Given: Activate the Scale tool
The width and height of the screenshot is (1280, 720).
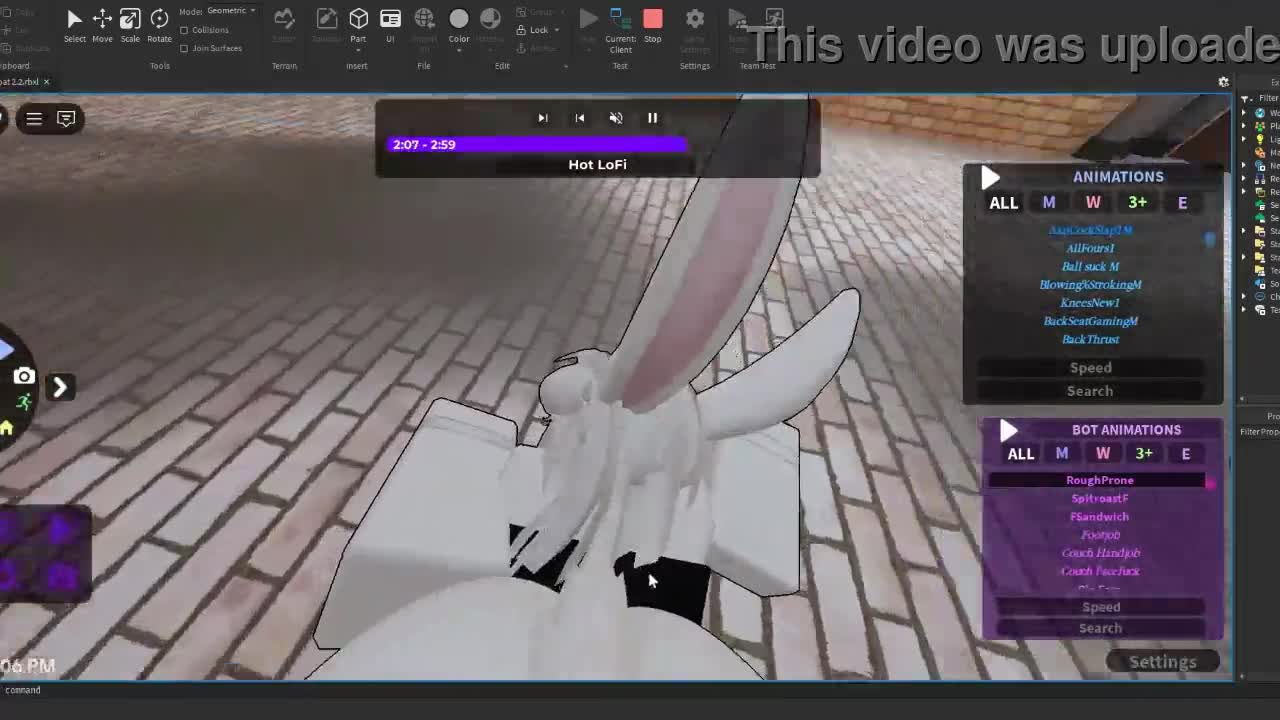Looking at the screenshot, I should click(x=130, y=20).
